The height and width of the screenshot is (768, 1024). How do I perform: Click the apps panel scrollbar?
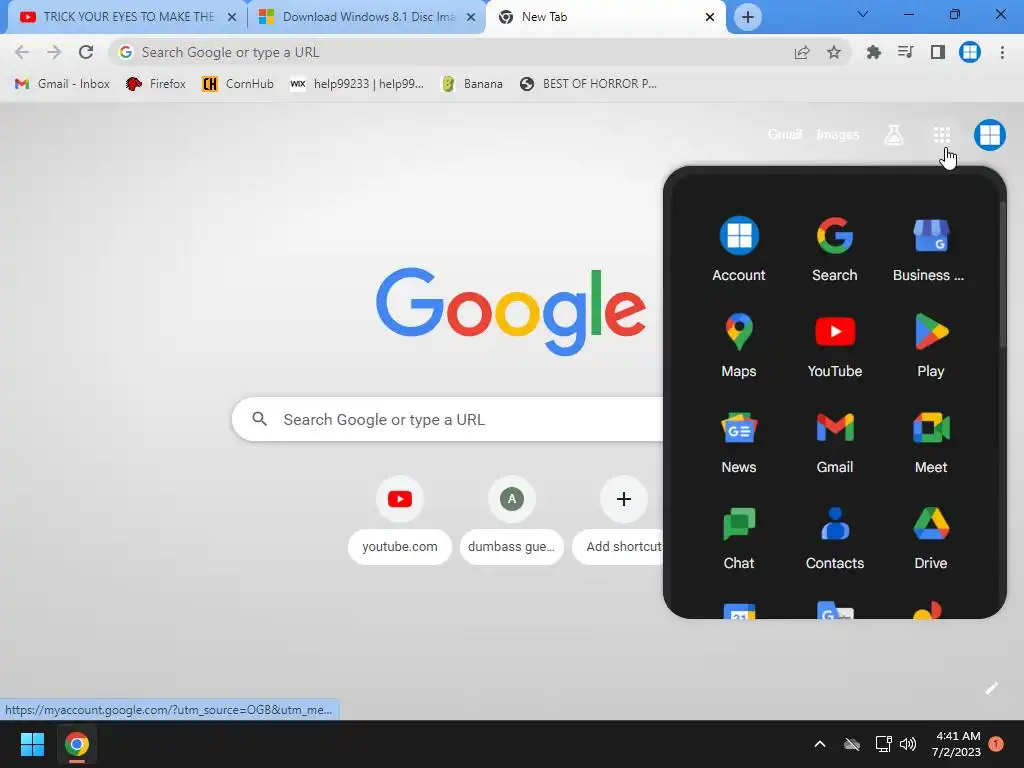coord(1003,274)
